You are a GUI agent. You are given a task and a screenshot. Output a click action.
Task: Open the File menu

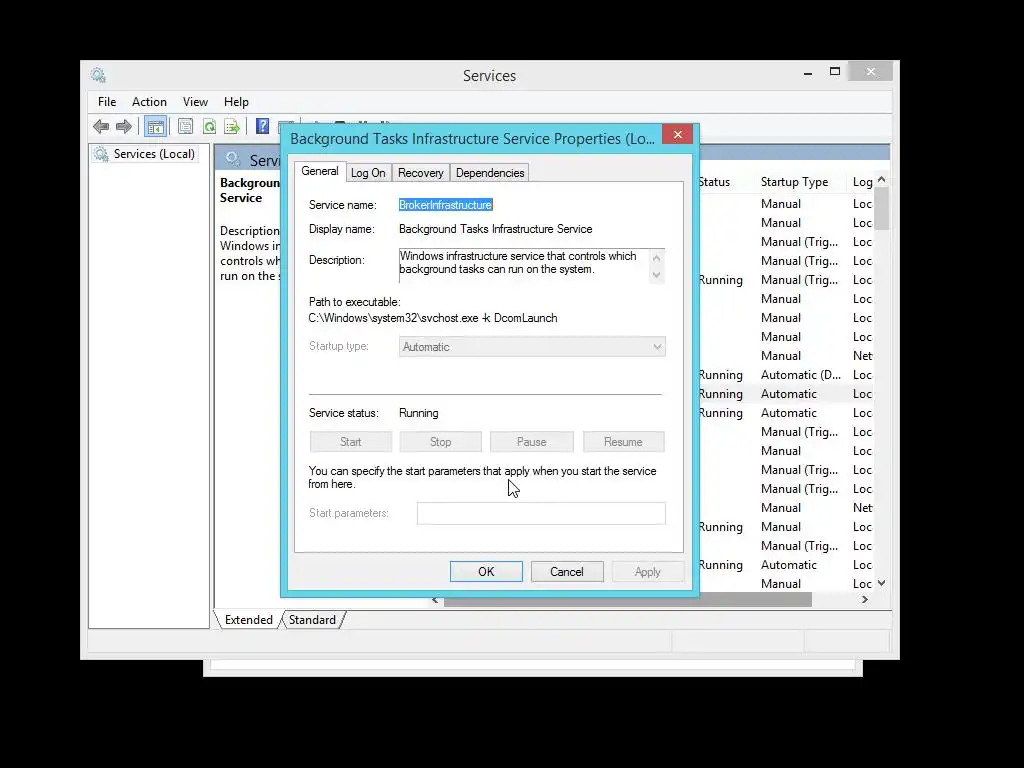point(106,102)
